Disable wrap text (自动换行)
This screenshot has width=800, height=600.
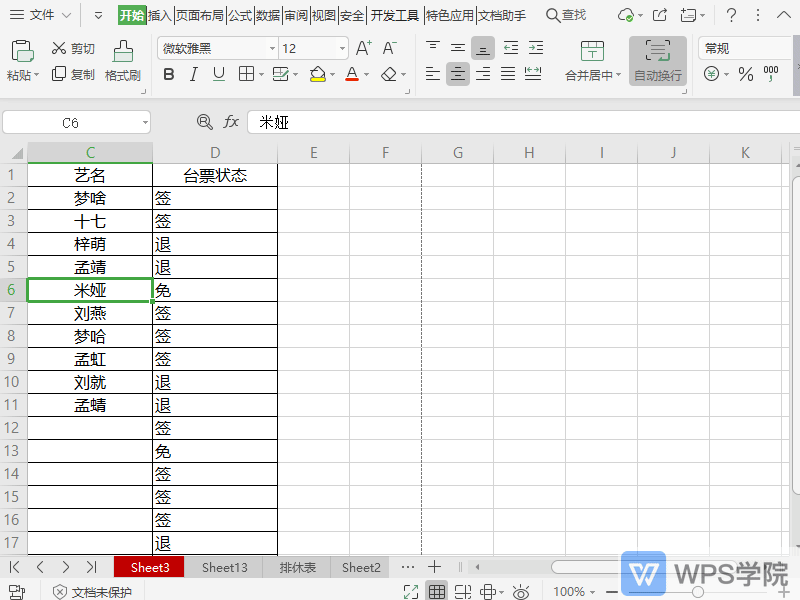coord(657,62)
